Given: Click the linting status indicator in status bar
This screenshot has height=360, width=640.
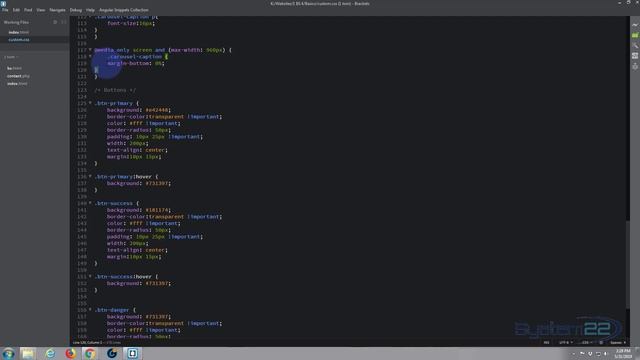Looking at the screenshot, I should (x=601, y=342).
